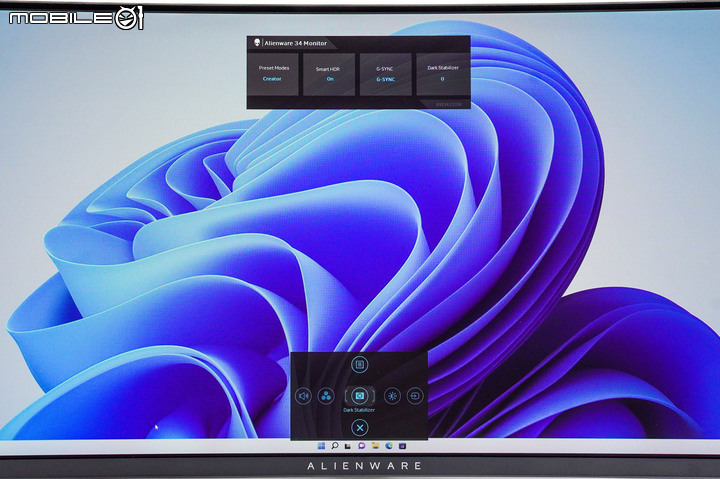This screenshot has width=720, height=479.
Task: Select the volume speaker icon
Action: pyautogui.click(x=303, y=396)
